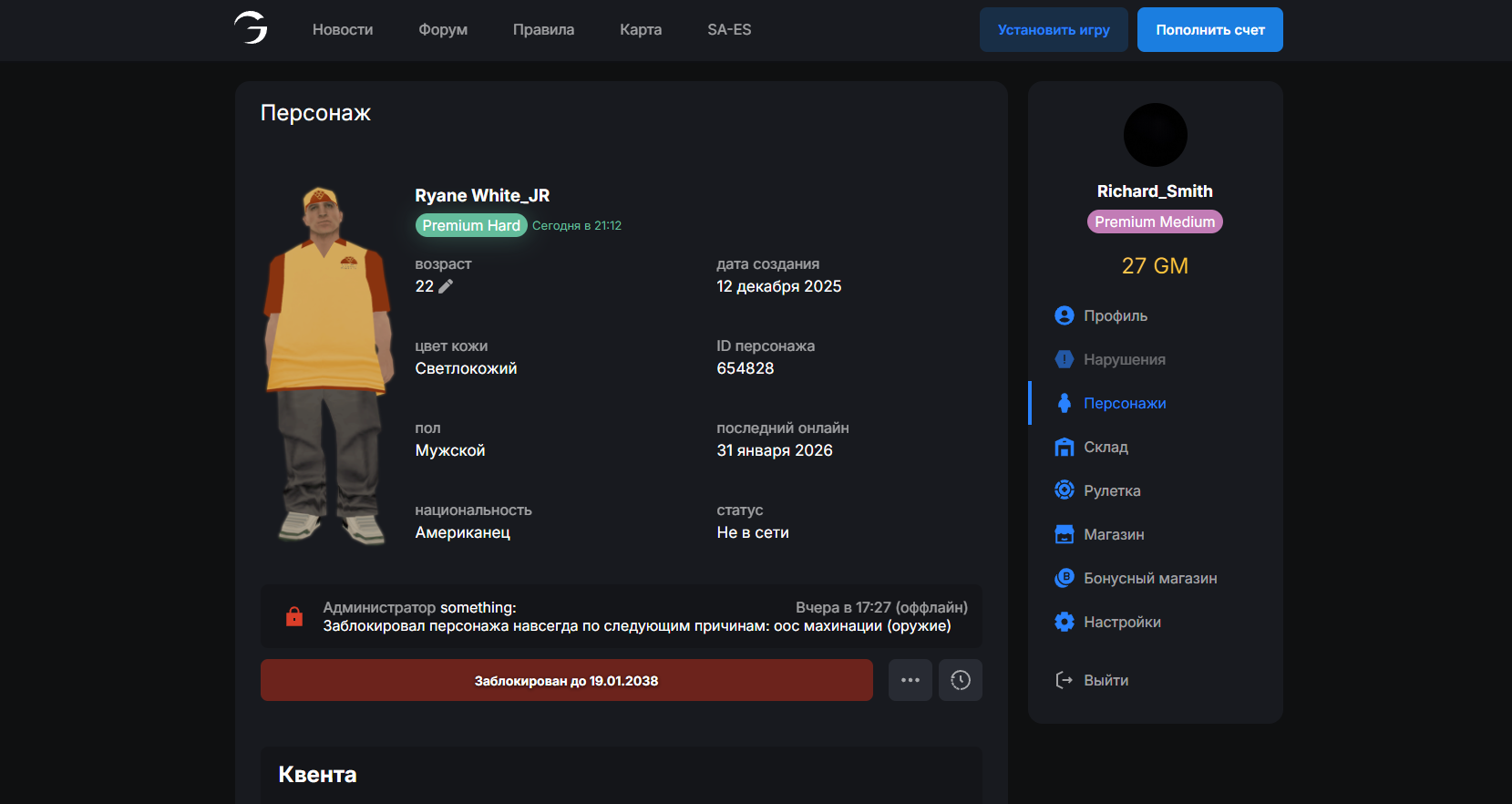Click the Установить игру button
Image resolution: width=1512 pixels, height=804 pixels.
1053,30
